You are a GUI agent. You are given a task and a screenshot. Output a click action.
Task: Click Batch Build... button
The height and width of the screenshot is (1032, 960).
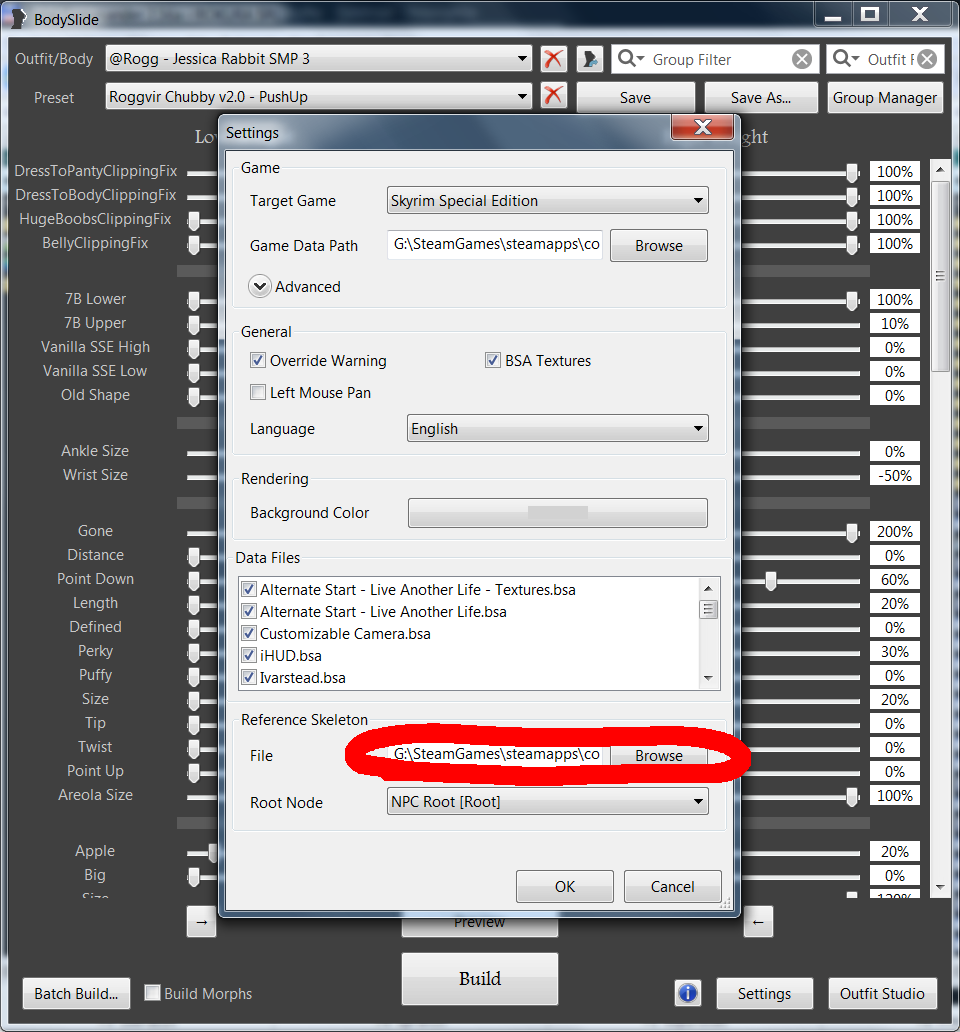point(76,993)
